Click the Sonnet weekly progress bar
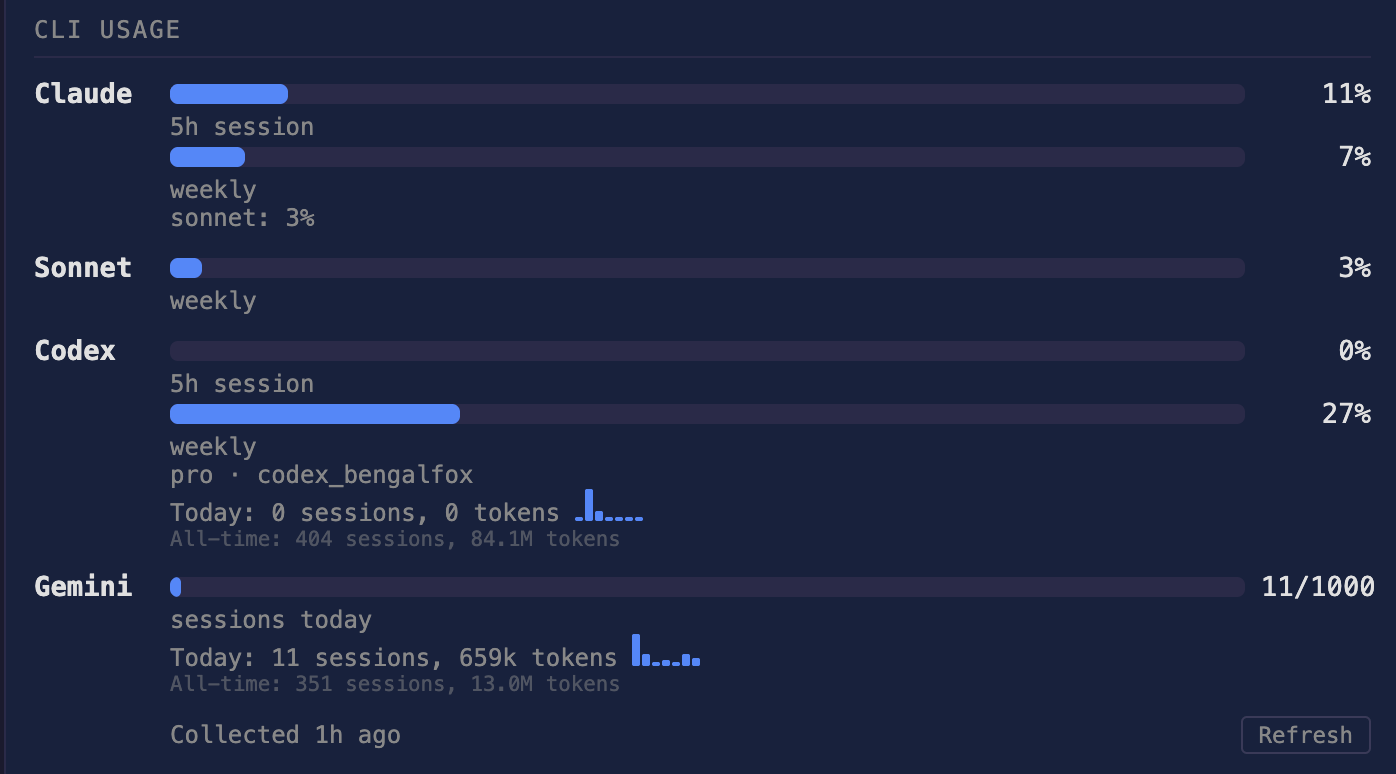Screen dimensions: 1396x774 (x=707, y=267)
